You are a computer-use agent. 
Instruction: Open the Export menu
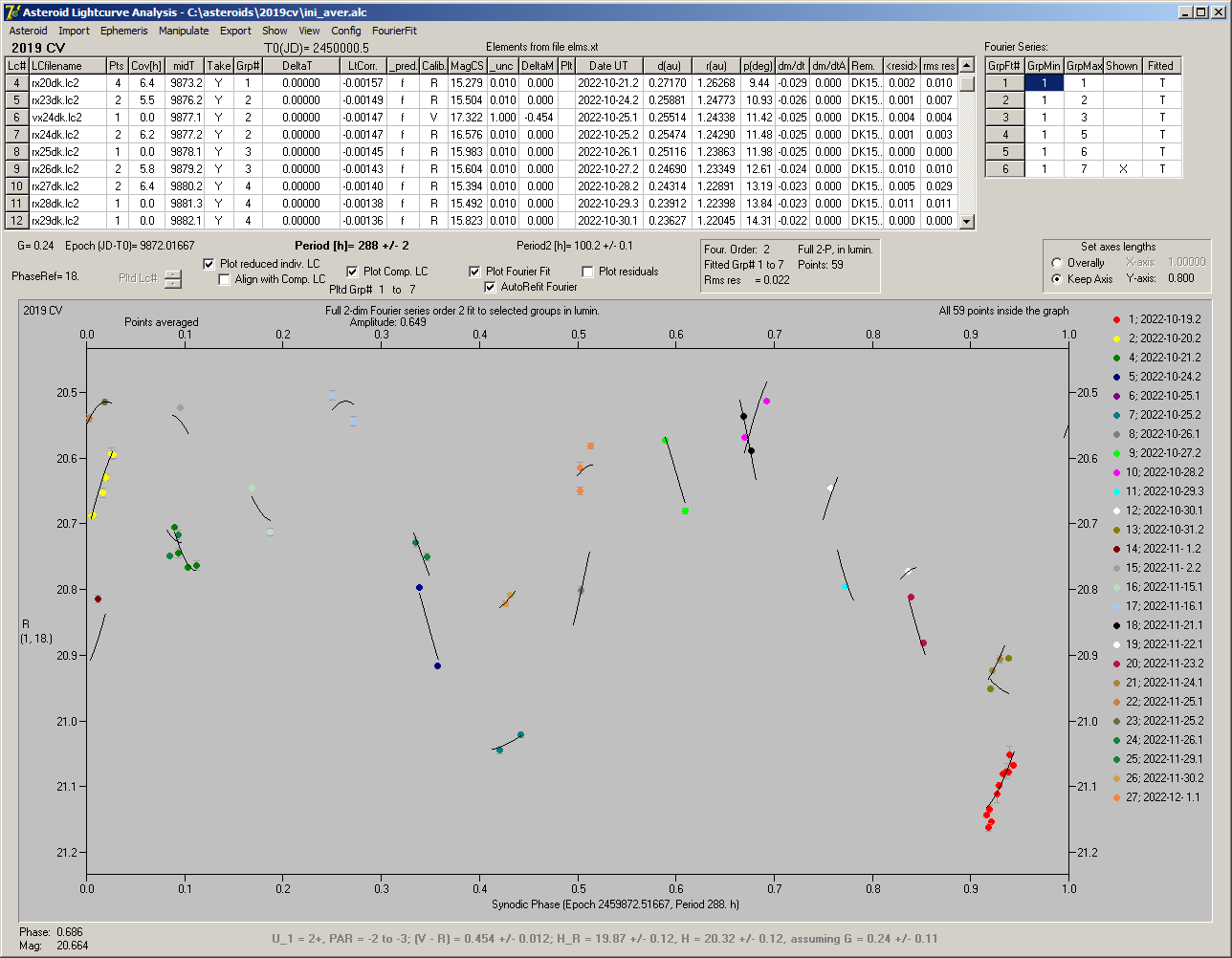click(x=235, y=31)
